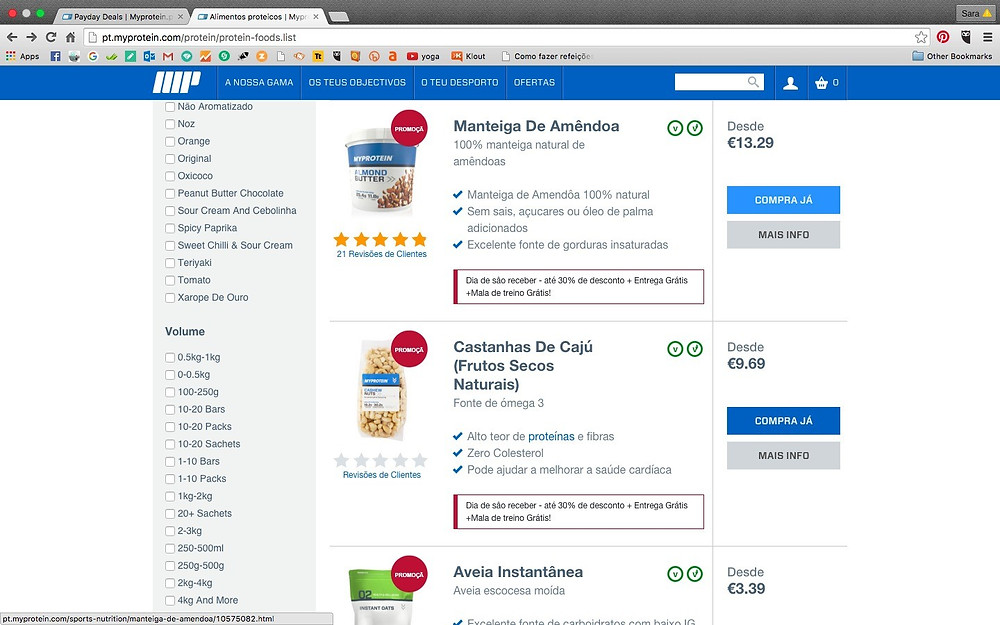Open the Apps bookmark shortcut
The image size is (1000, 625).
(x=22, y=56)
